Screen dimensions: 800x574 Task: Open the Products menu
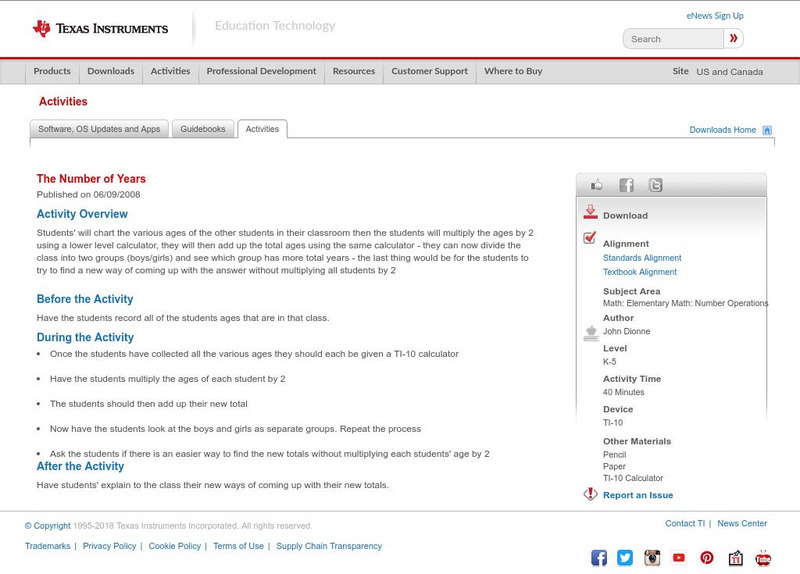coord(52,71)
